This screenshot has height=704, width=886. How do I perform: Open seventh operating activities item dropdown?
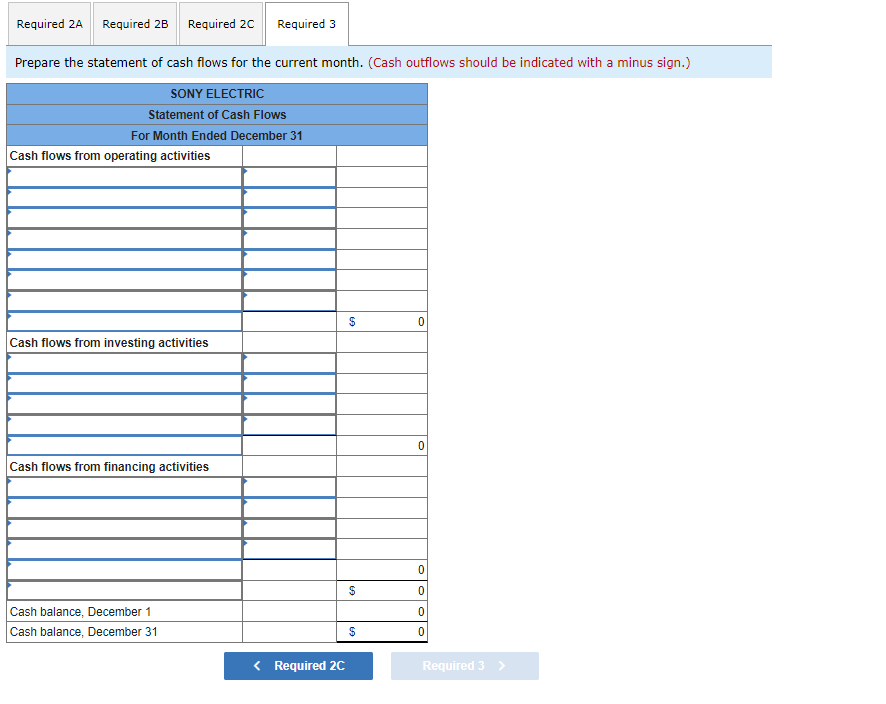pos(125,301)
